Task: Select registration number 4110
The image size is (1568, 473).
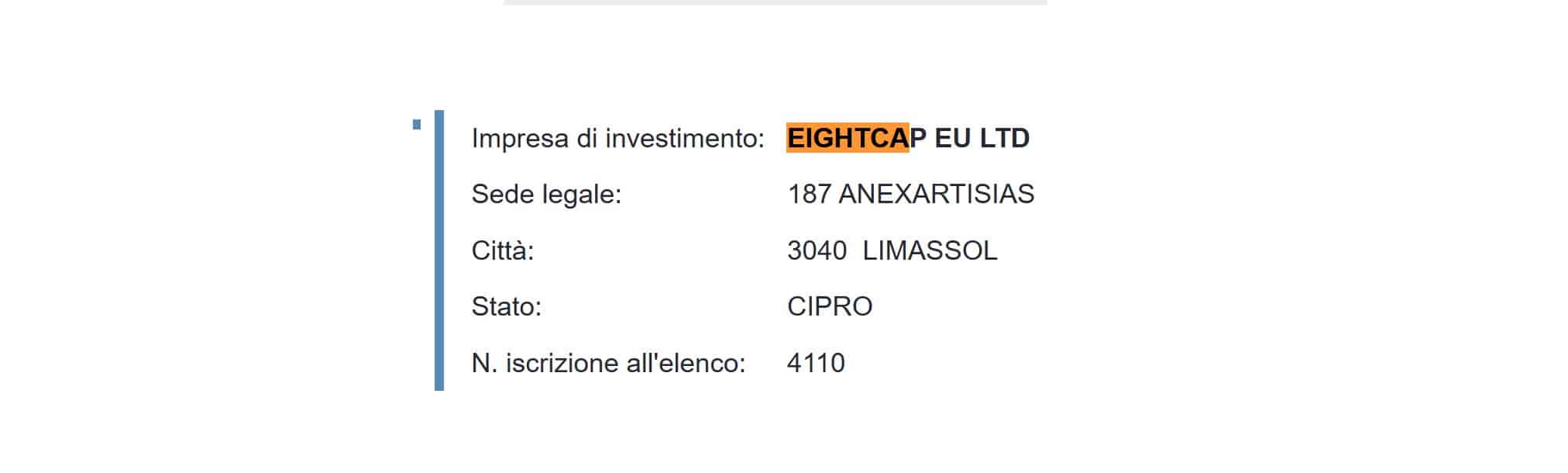Action: pos(816,363)
